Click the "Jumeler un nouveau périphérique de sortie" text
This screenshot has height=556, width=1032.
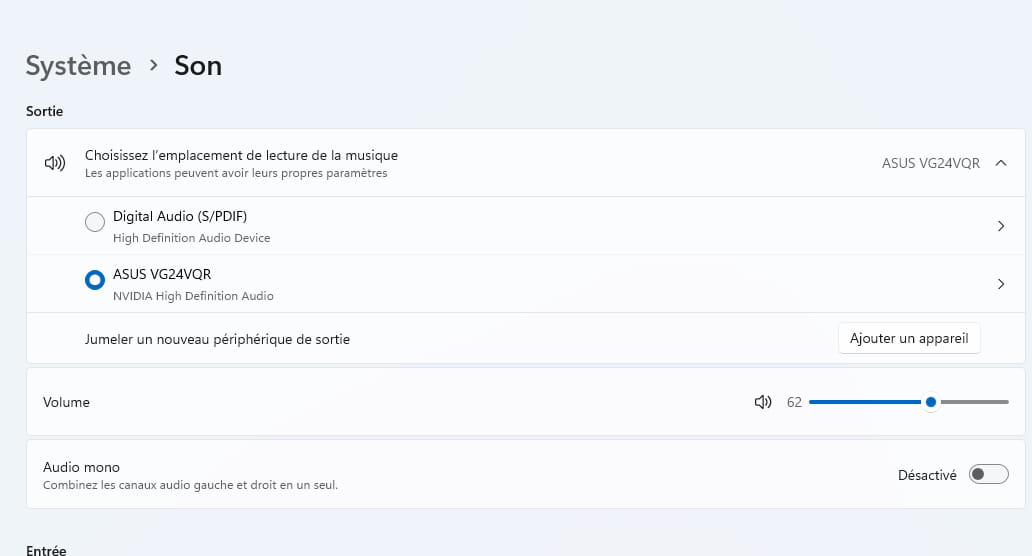click(x=217, y=339)
